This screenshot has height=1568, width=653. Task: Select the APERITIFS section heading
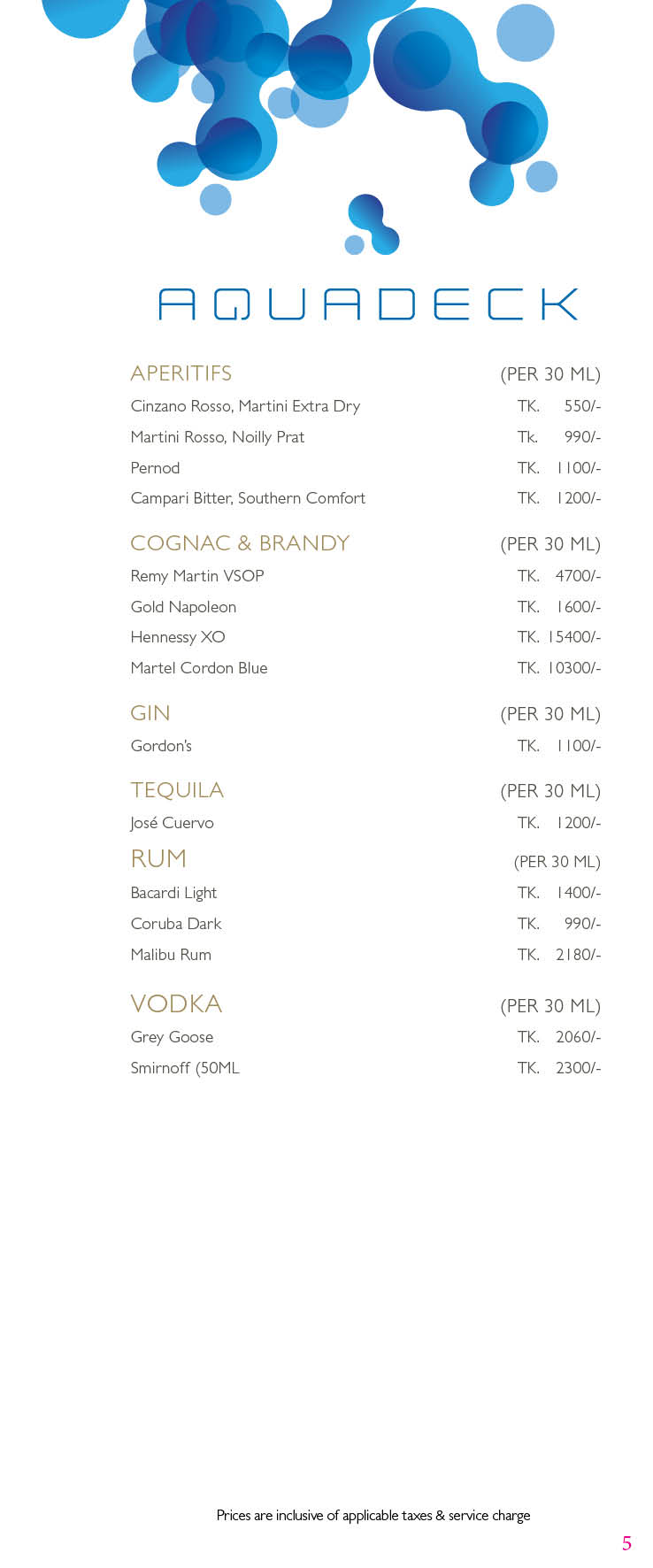tap(181, 373)
